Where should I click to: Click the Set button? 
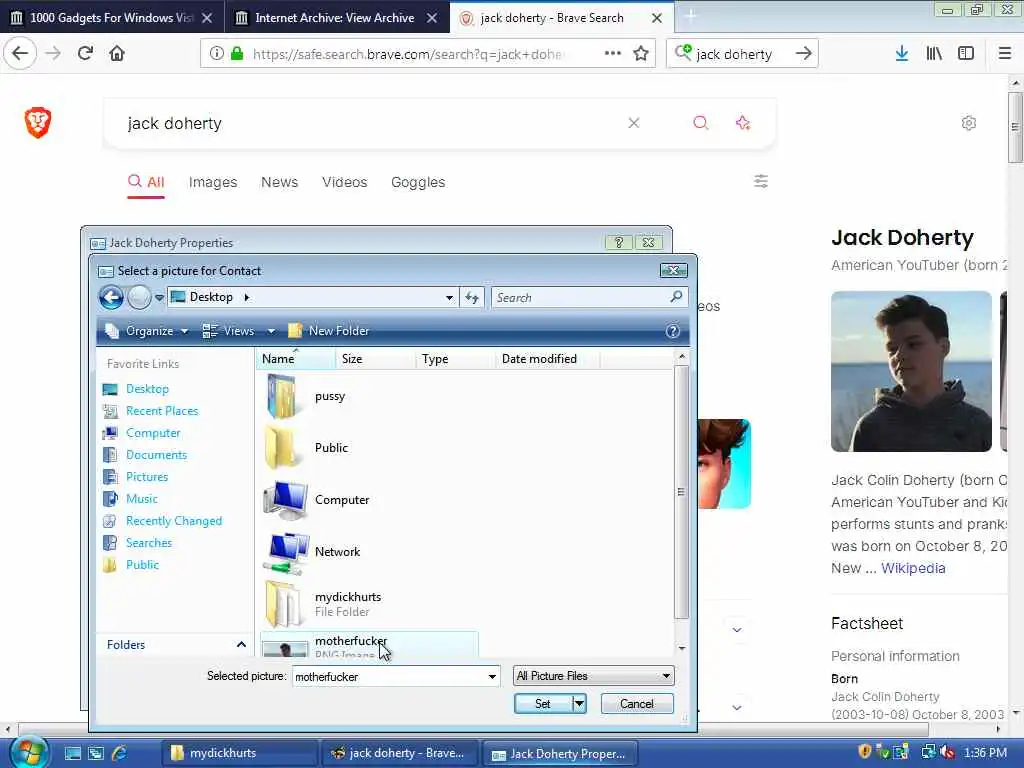coord(543,703)
